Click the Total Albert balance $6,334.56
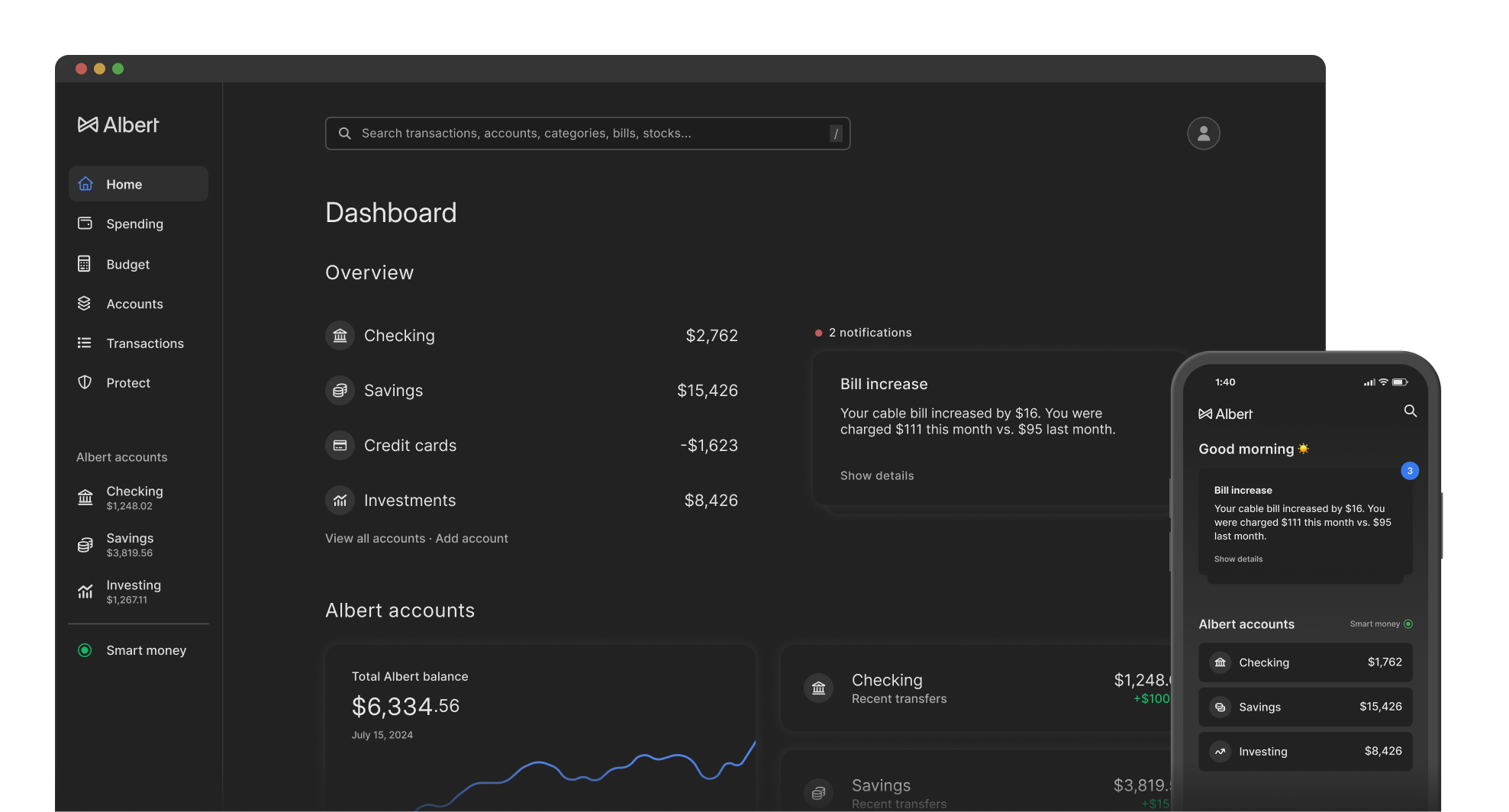Viewport: 1509px width, 812px height. click(405, 707)
